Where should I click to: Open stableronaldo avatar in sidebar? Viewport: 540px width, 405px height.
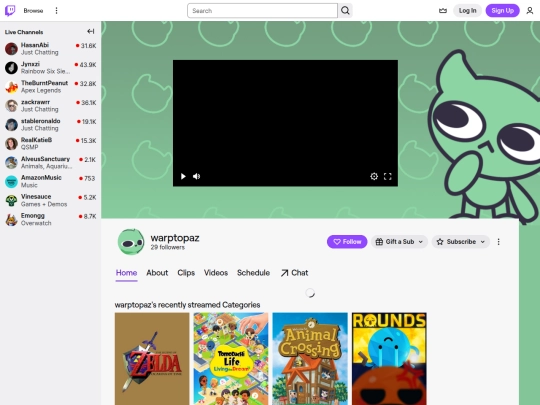click(11, 125)
